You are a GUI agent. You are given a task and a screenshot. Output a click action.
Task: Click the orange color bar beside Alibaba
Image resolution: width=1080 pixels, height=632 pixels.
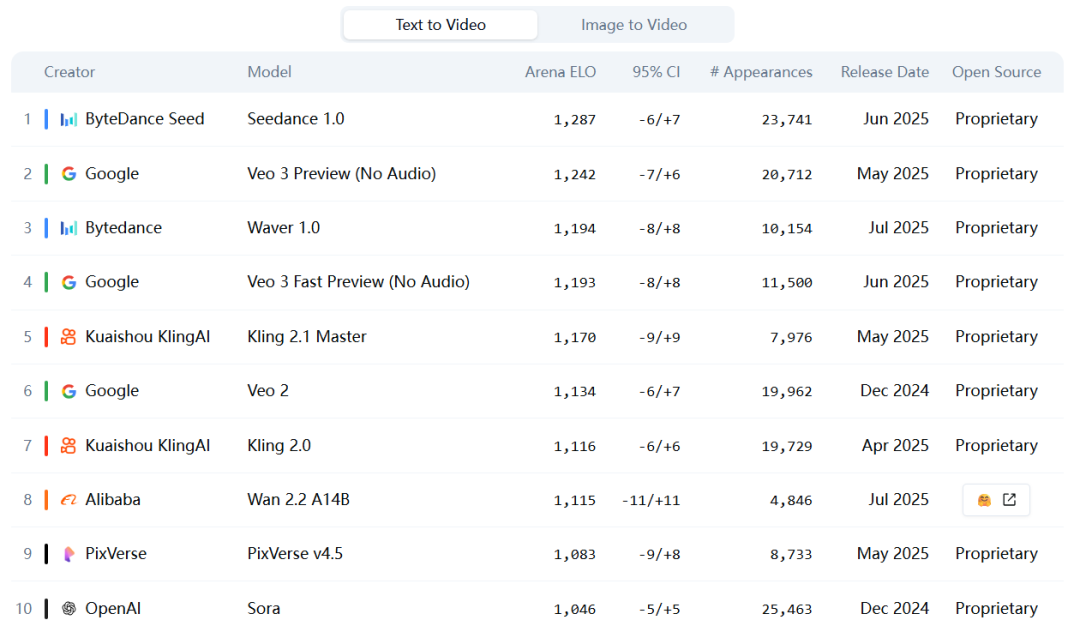pos(46,500)
